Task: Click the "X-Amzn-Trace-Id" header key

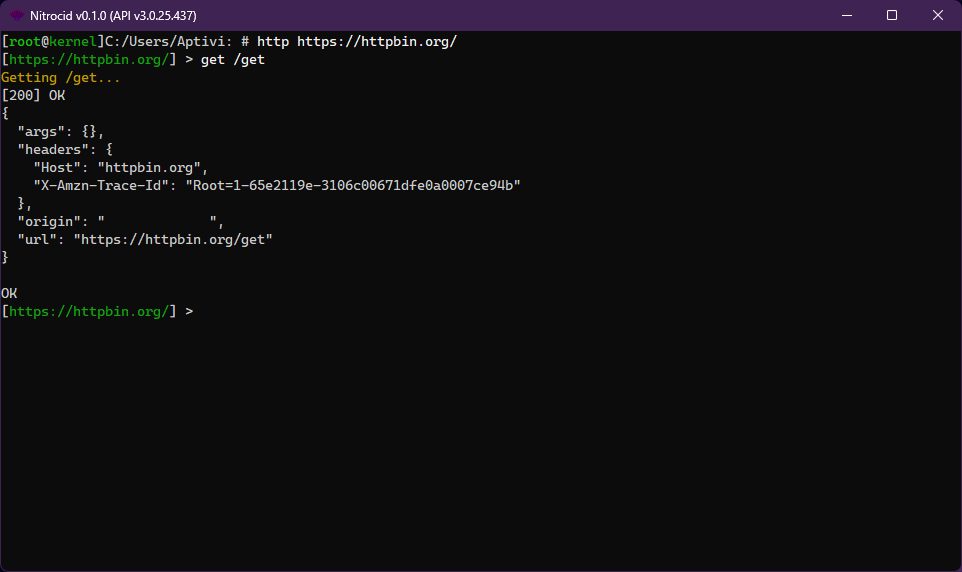Action: (101, 186)
